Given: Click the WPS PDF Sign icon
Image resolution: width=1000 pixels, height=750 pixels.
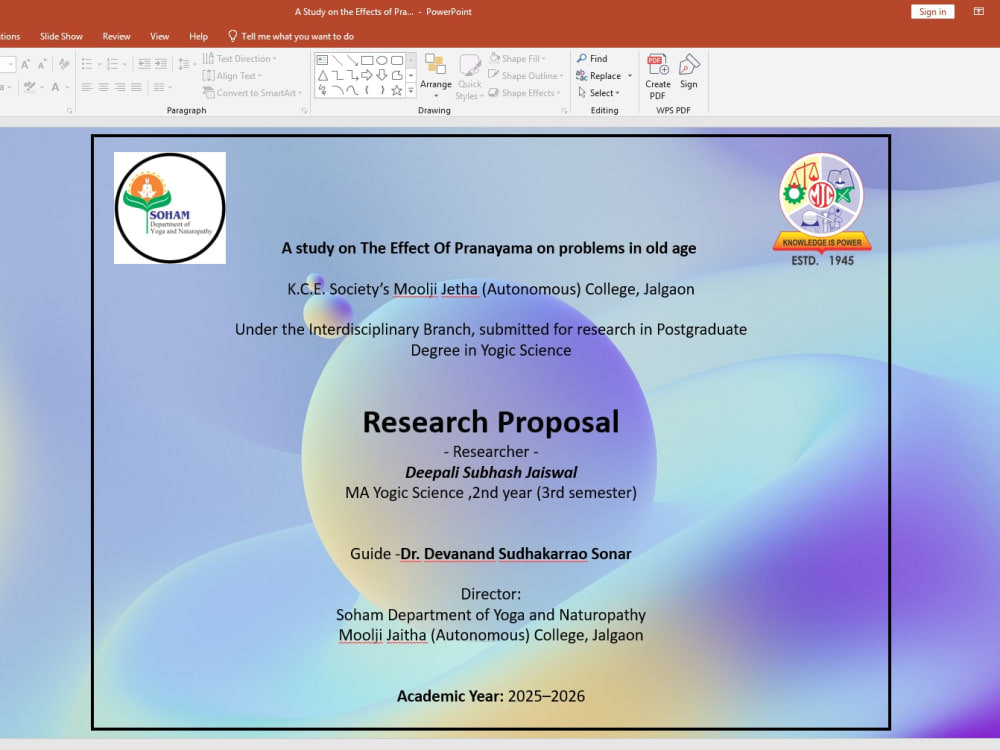Looking at the screenshot, I should [x=689, y=71].
